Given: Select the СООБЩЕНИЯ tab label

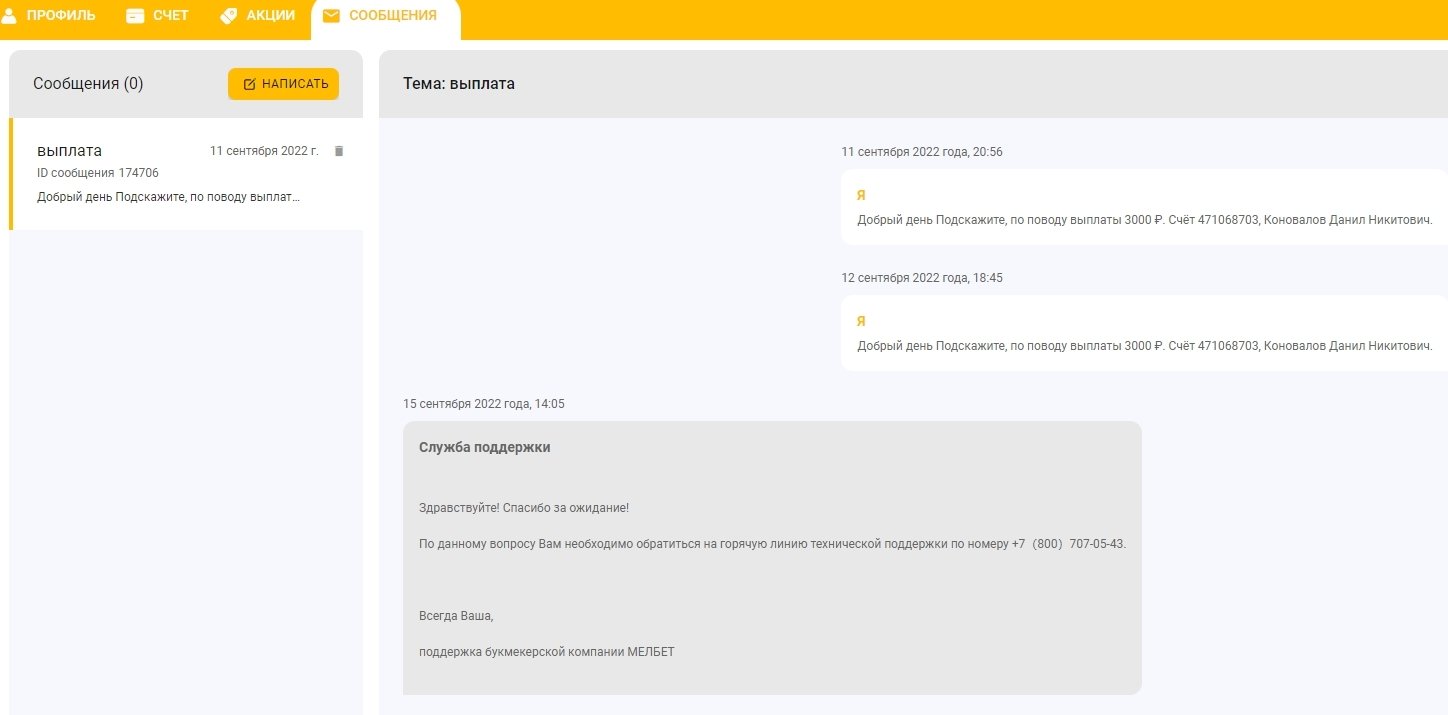Looking at the screenshot, I should pos(392,15).
